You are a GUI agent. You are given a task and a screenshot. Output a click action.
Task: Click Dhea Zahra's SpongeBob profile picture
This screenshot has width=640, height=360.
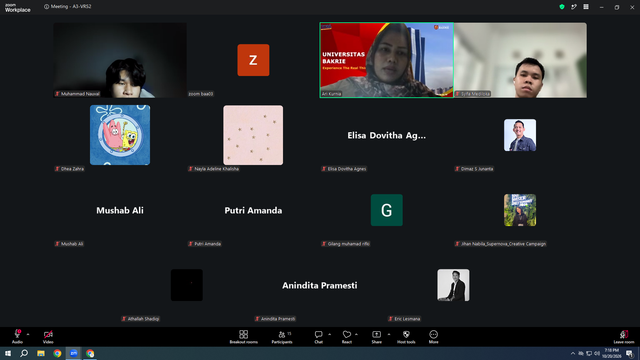pos(120,135)
